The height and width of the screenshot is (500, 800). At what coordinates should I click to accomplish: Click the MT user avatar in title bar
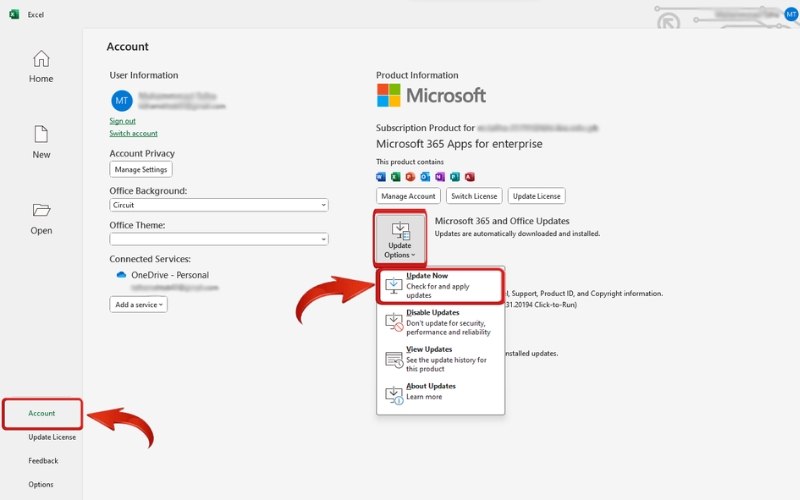coord(791,14)
